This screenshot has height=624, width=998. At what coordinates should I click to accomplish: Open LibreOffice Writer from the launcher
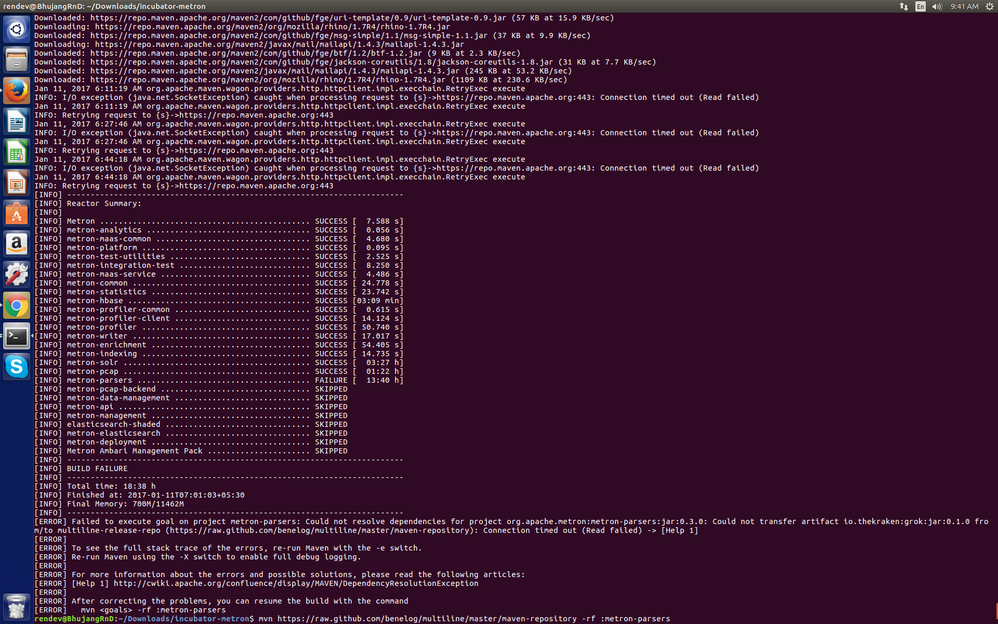coord(17,121)
